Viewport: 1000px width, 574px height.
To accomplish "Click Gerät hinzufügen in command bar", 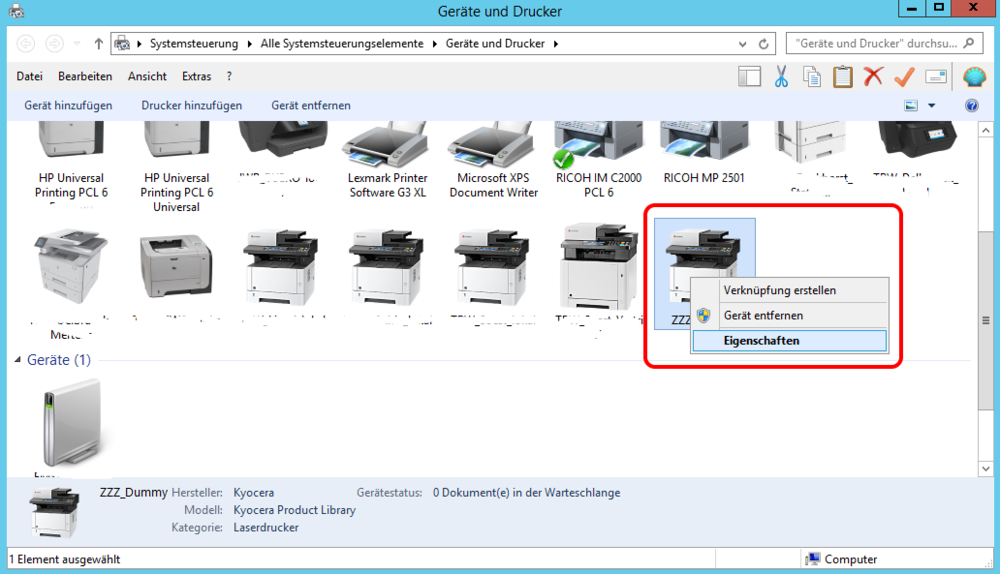I will [x=68, y=106].
